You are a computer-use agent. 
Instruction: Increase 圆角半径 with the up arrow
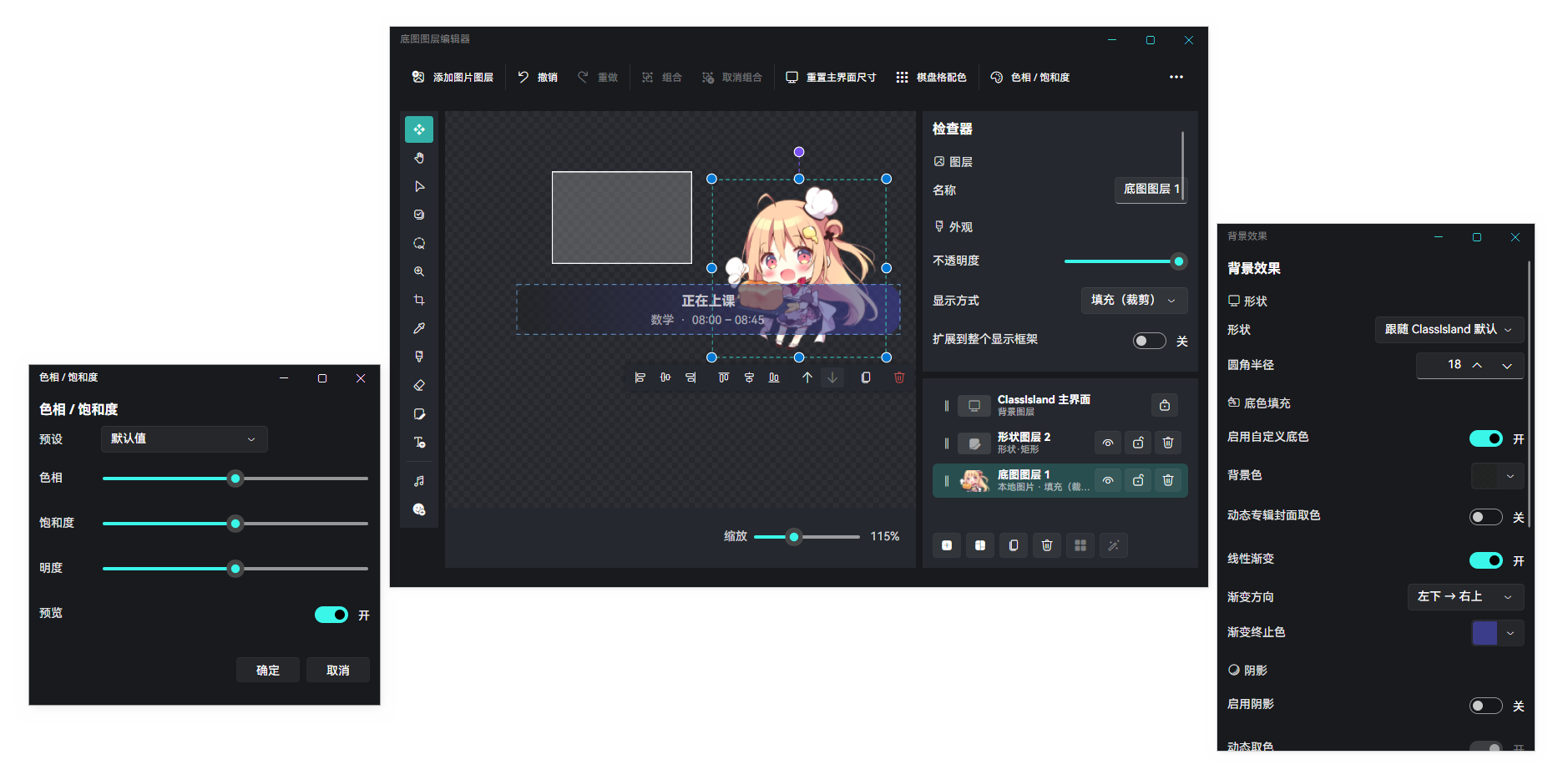tap(1477, 365)
